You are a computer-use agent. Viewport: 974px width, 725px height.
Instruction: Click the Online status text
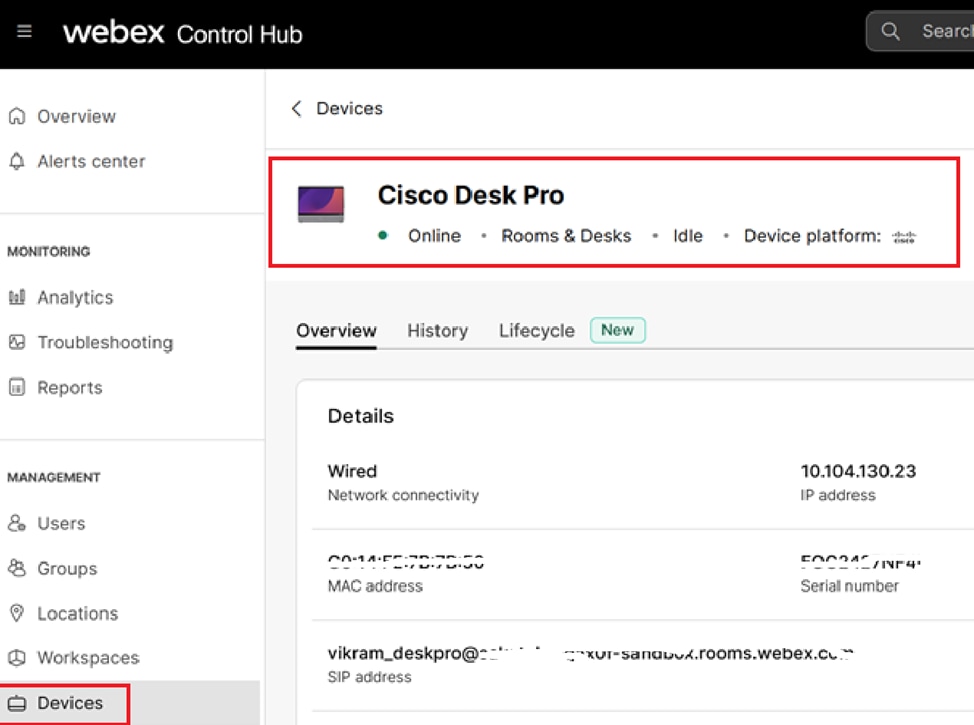coord(434,236)
